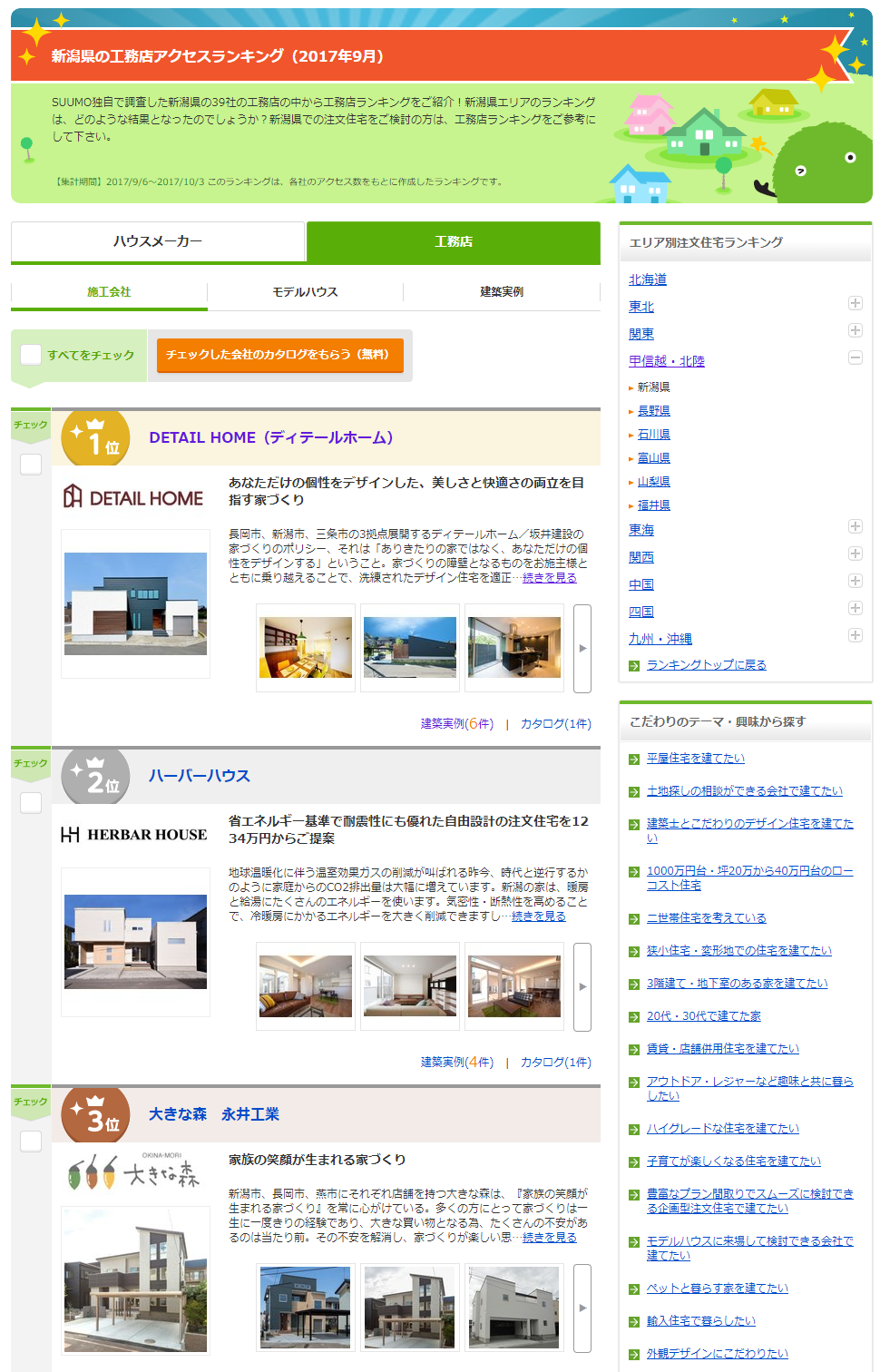
Task: Tick the checkbox for rank 2 ハーバーハウス
Action: click(31, 803)
